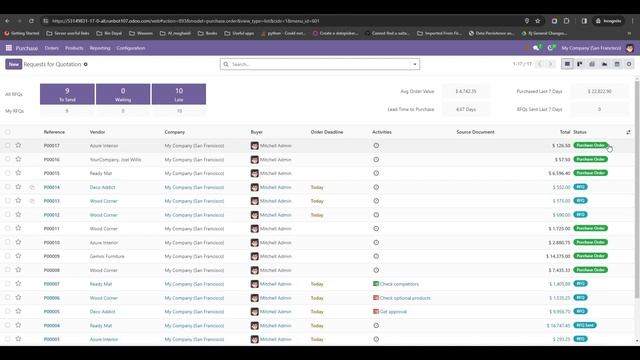Switch to kanban view

[x=580, y=64]
